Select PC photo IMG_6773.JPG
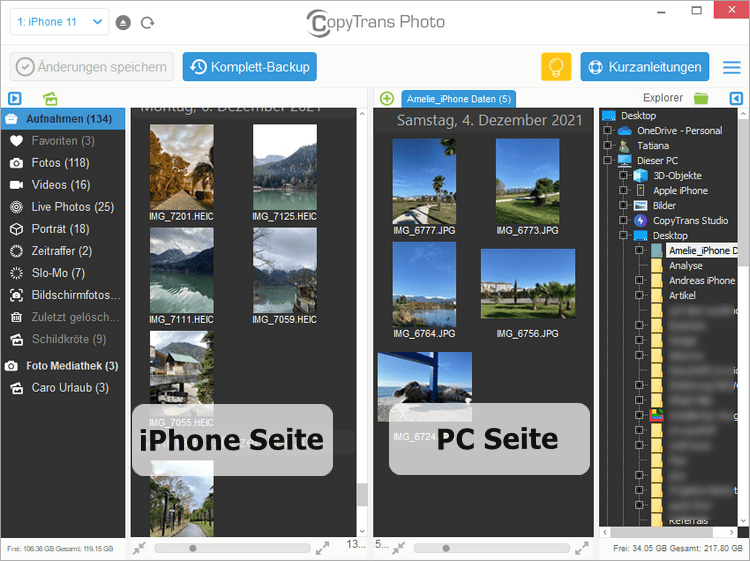 tap(528, 181)
